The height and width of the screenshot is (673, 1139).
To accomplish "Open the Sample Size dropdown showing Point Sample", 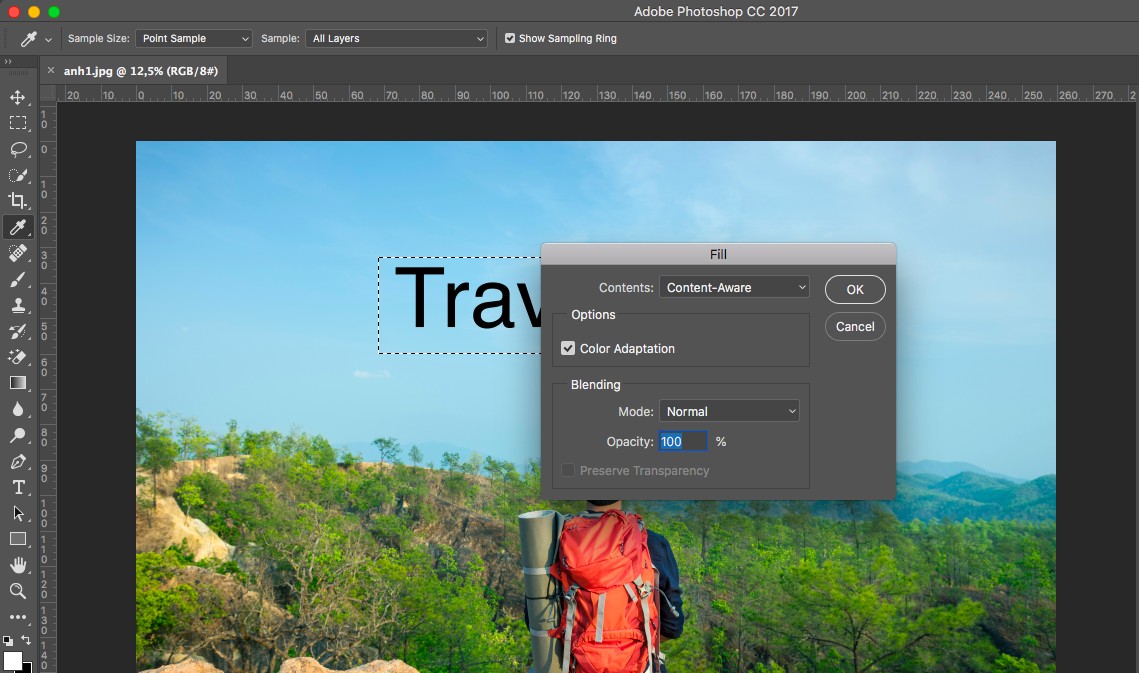I will coord(193,38).
